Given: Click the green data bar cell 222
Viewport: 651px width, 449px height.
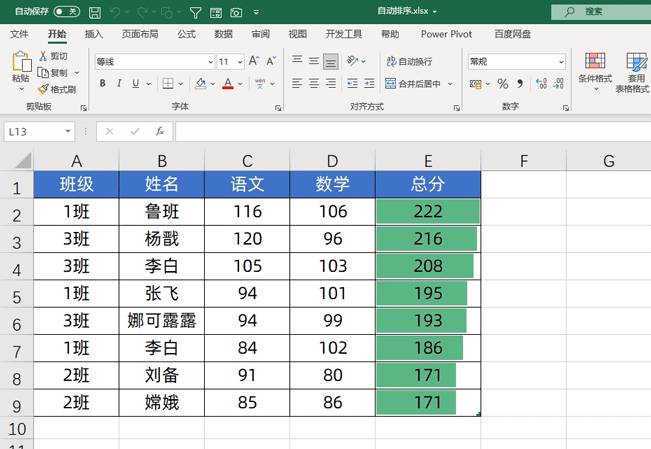Looking at the screenshot, I should [428, 212].
